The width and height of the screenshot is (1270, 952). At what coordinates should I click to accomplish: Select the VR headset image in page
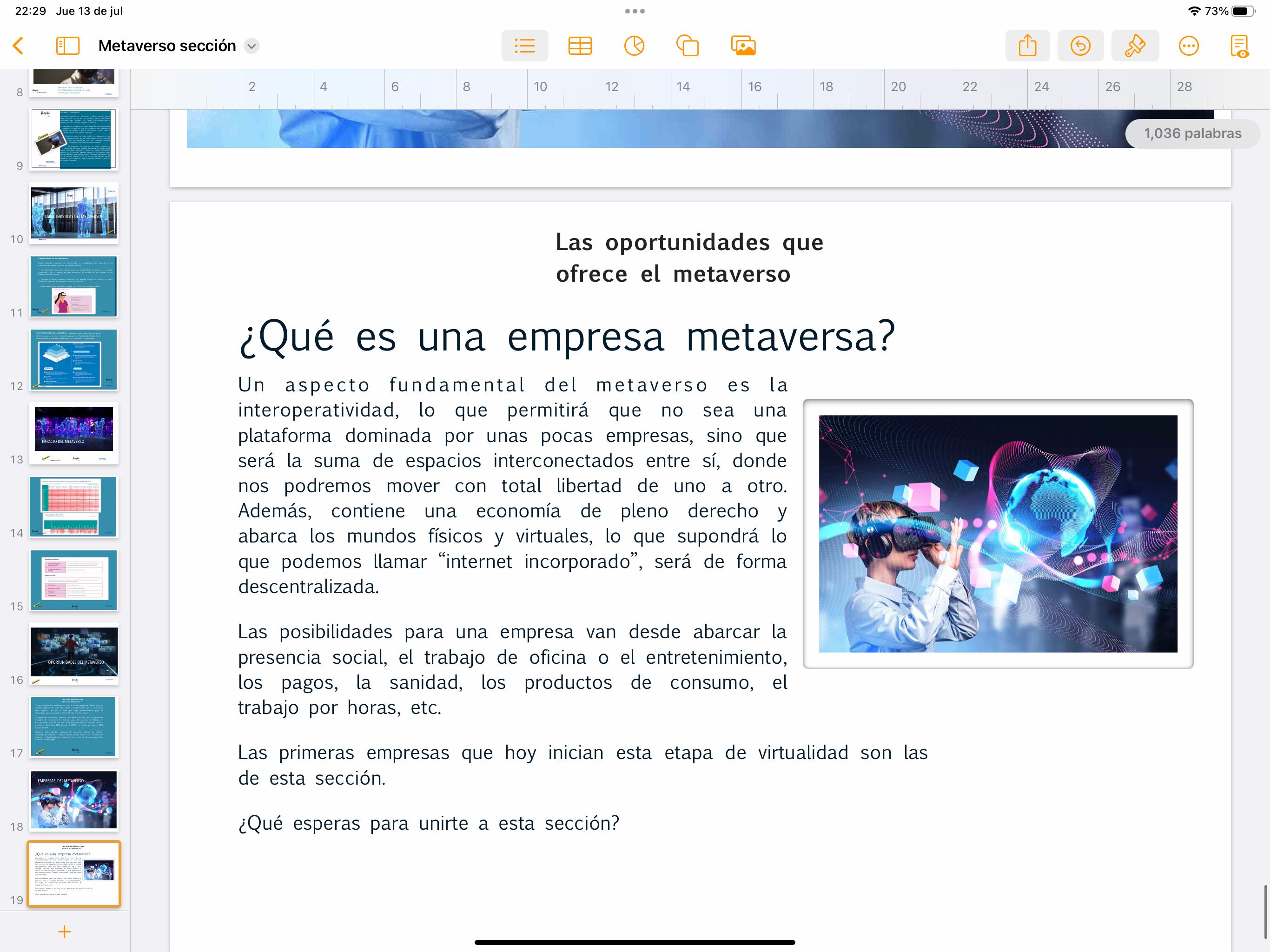point(997,534)
